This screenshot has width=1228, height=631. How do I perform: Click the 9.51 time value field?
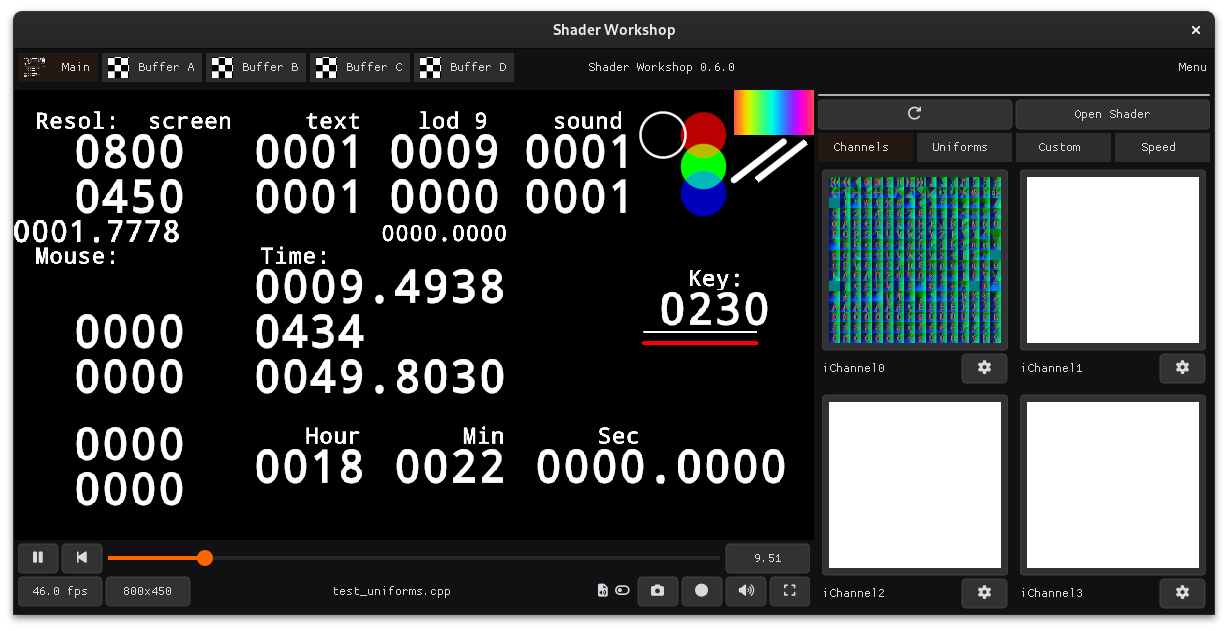click(x=768, y=558)
